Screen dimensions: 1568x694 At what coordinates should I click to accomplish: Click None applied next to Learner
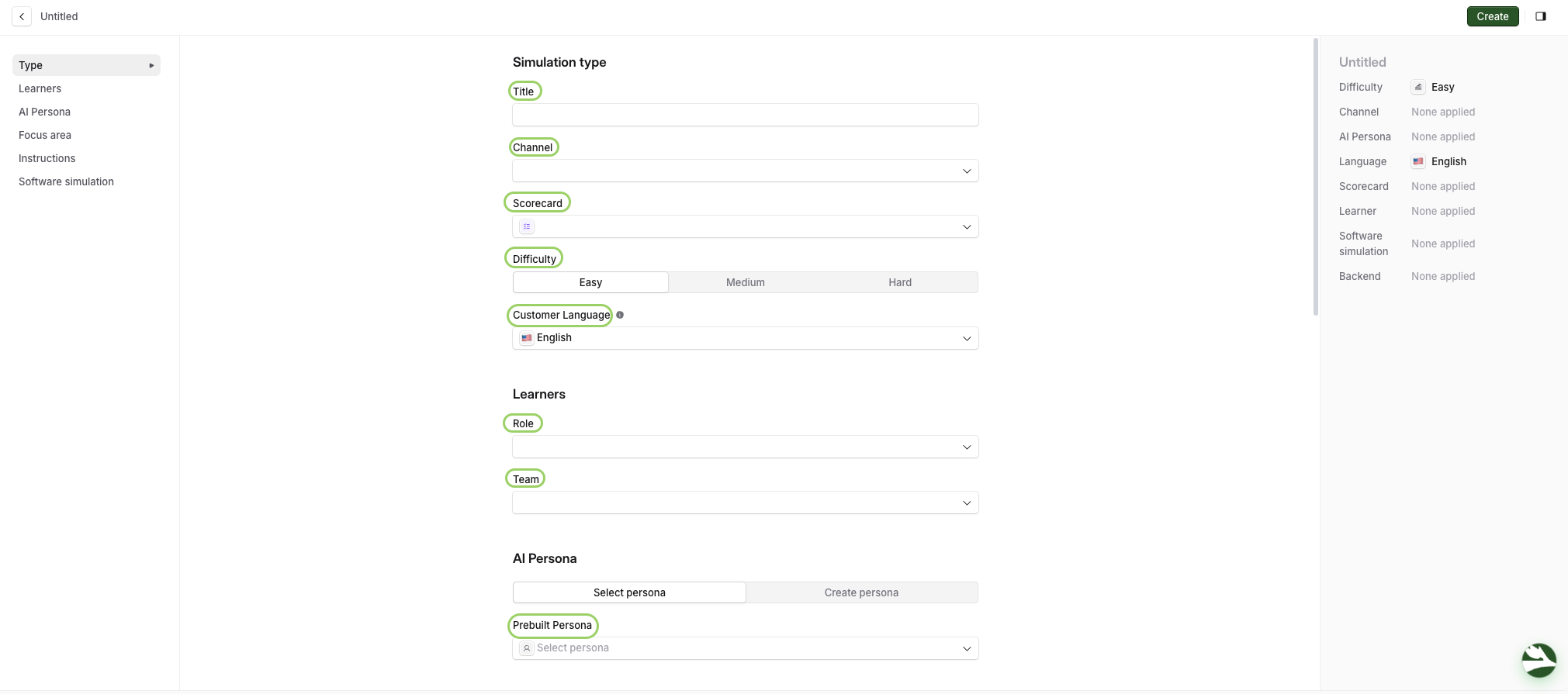[1443, 211]
